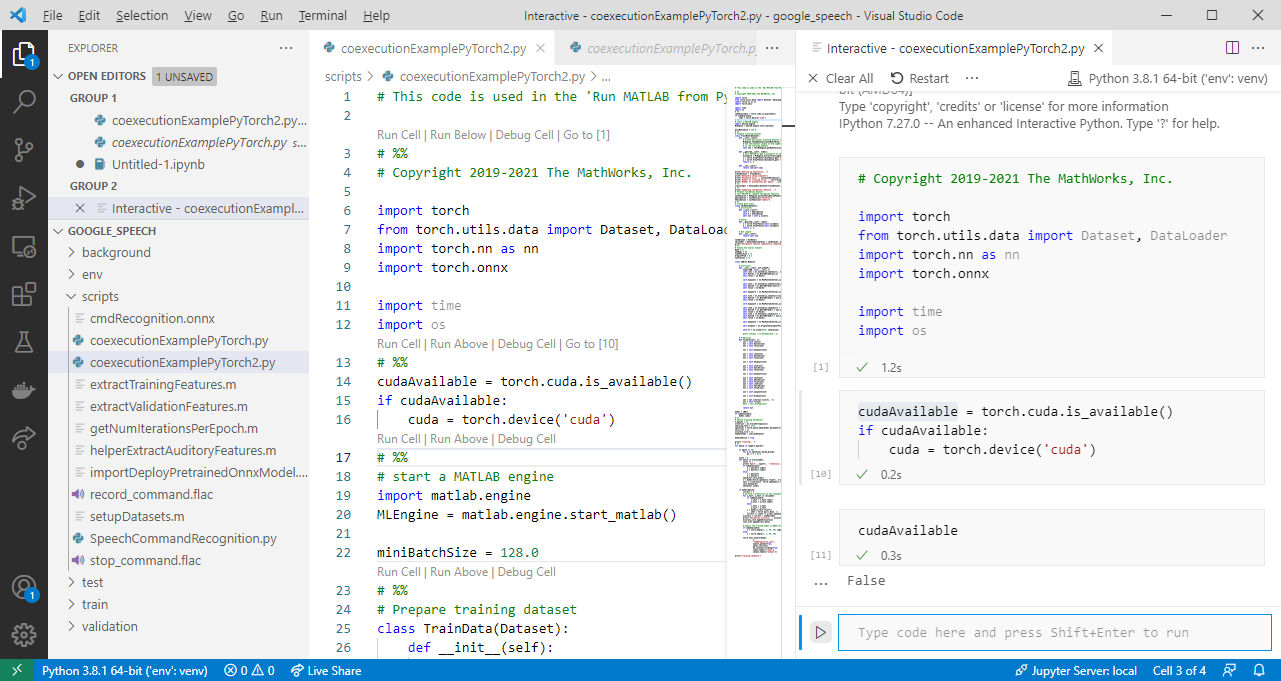Select kernel Python 3.8.1 64-bit picker
The width and height of the screenshot is (1281, 681).
pos(1168,78)
